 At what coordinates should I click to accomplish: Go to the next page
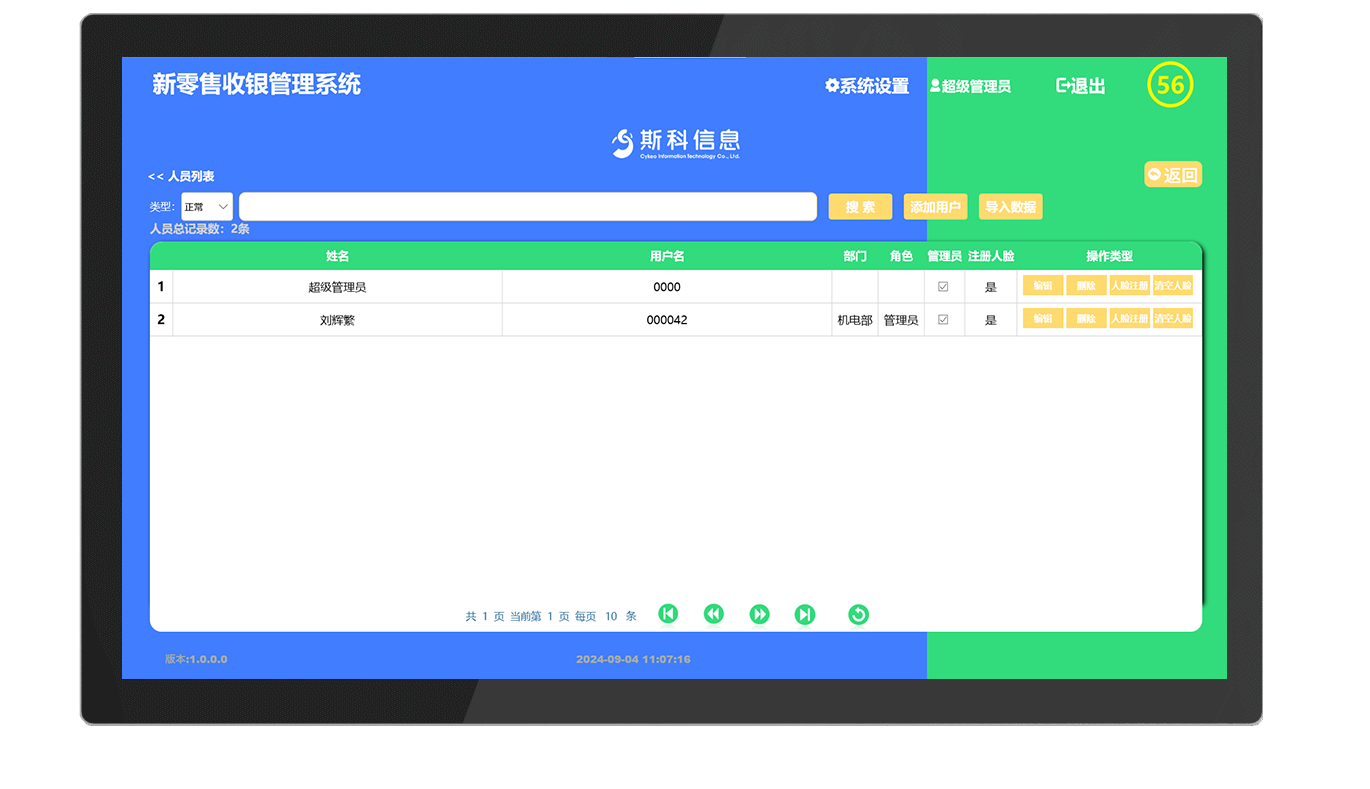760,614
